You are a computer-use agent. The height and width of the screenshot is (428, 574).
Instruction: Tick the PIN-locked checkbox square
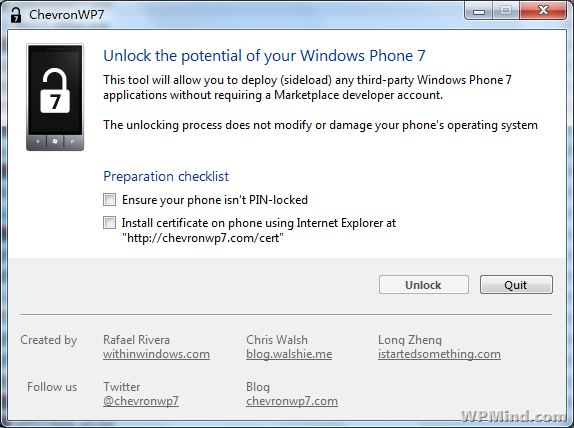[109, 200]
